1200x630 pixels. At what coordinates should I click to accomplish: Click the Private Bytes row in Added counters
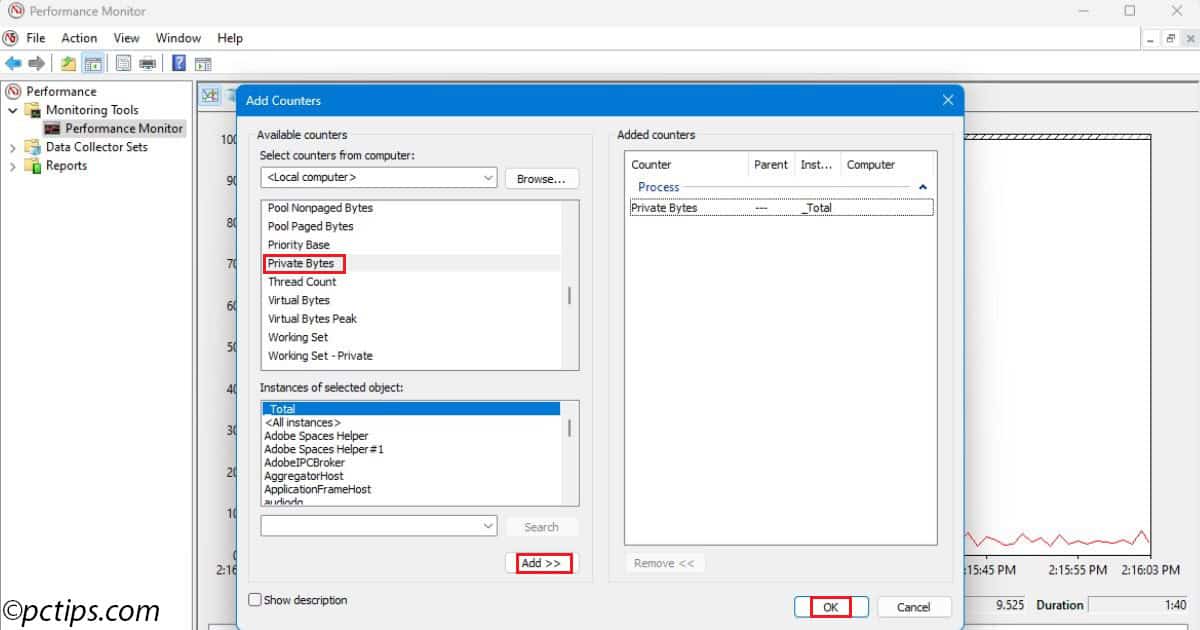coord(781,208)
